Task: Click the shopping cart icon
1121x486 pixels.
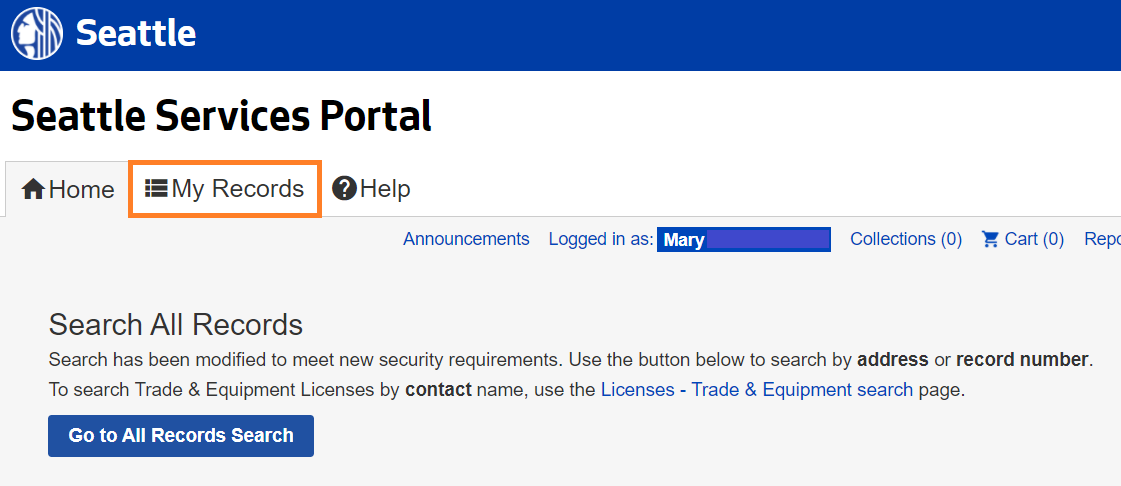Action: point(990,239)
